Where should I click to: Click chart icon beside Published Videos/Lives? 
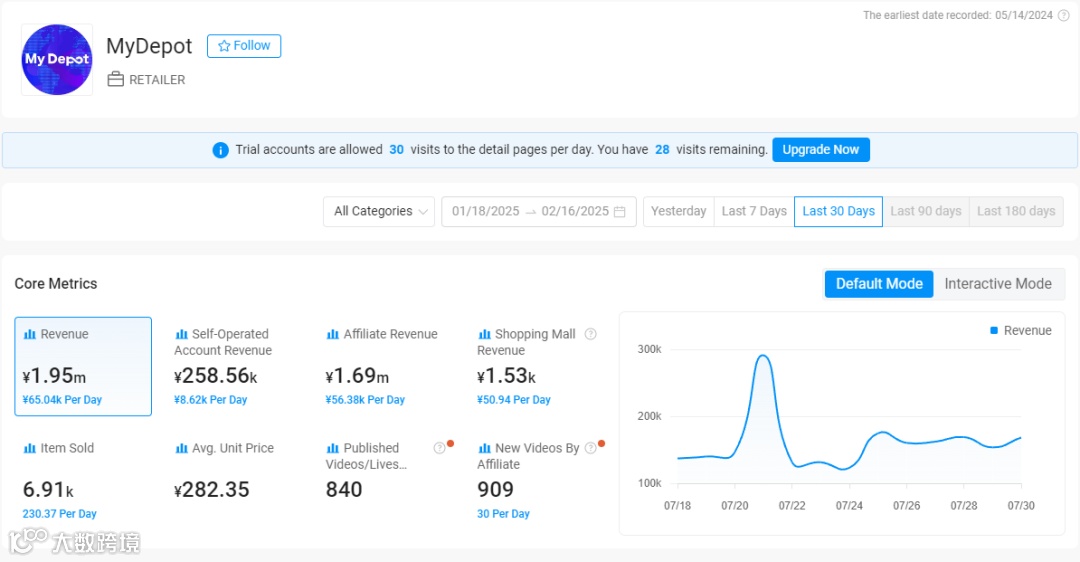(333, 448)
